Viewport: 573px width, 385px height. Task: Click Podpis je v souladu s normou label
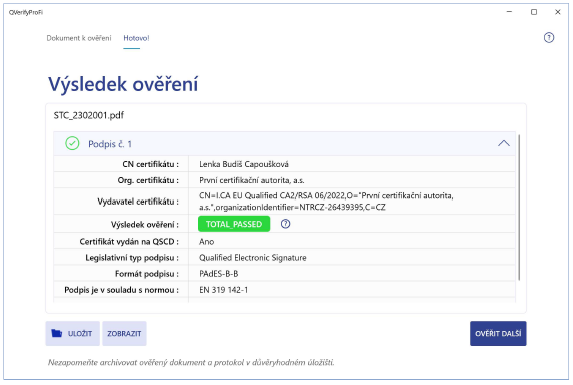[x=121, y=290]
